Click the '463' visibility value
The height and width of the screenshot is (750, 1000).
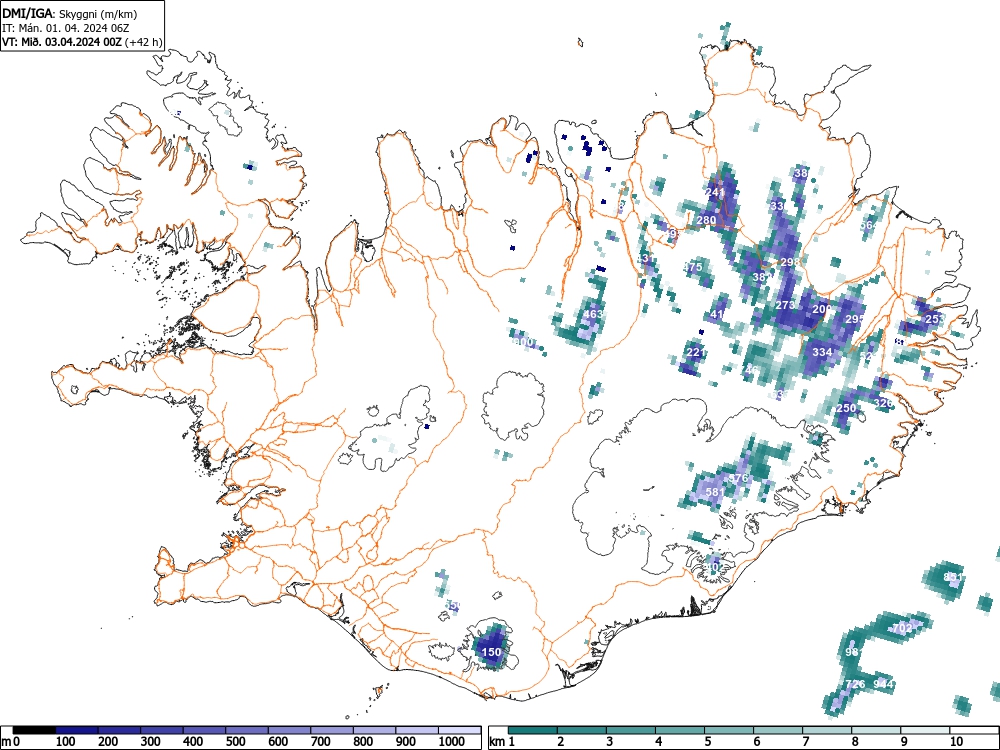pyautogui.click(x=593, y=314)
